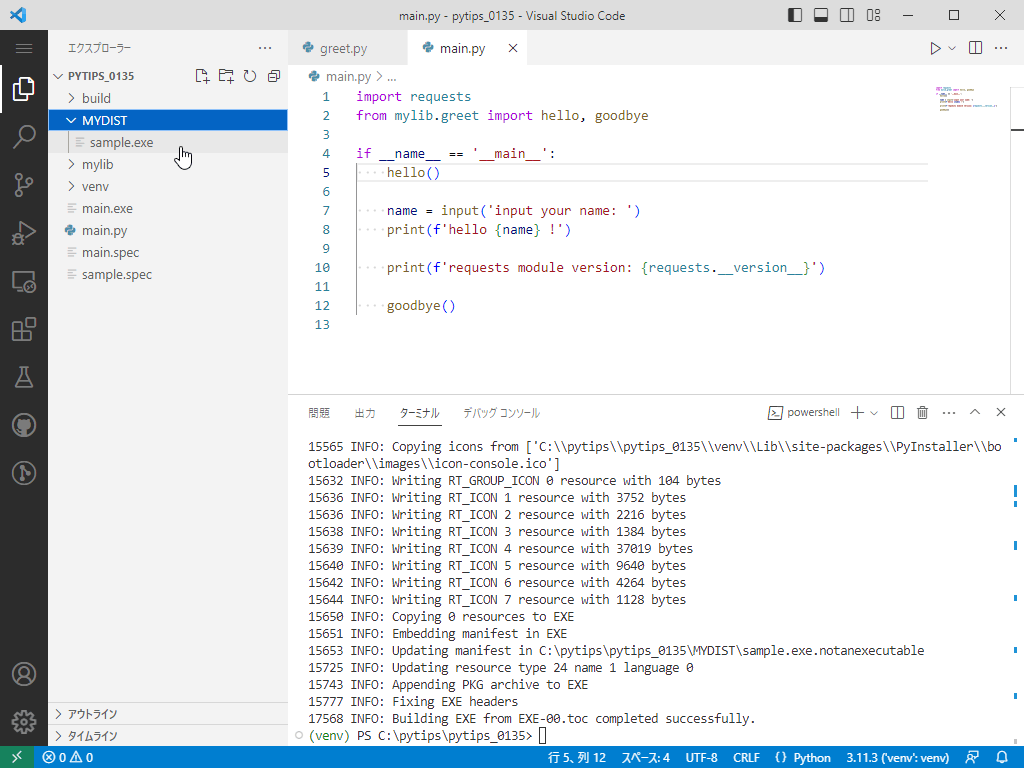Open the GitHub view in the sidebar
This screenshot has height=768, width=1024.
coord(24,425)
